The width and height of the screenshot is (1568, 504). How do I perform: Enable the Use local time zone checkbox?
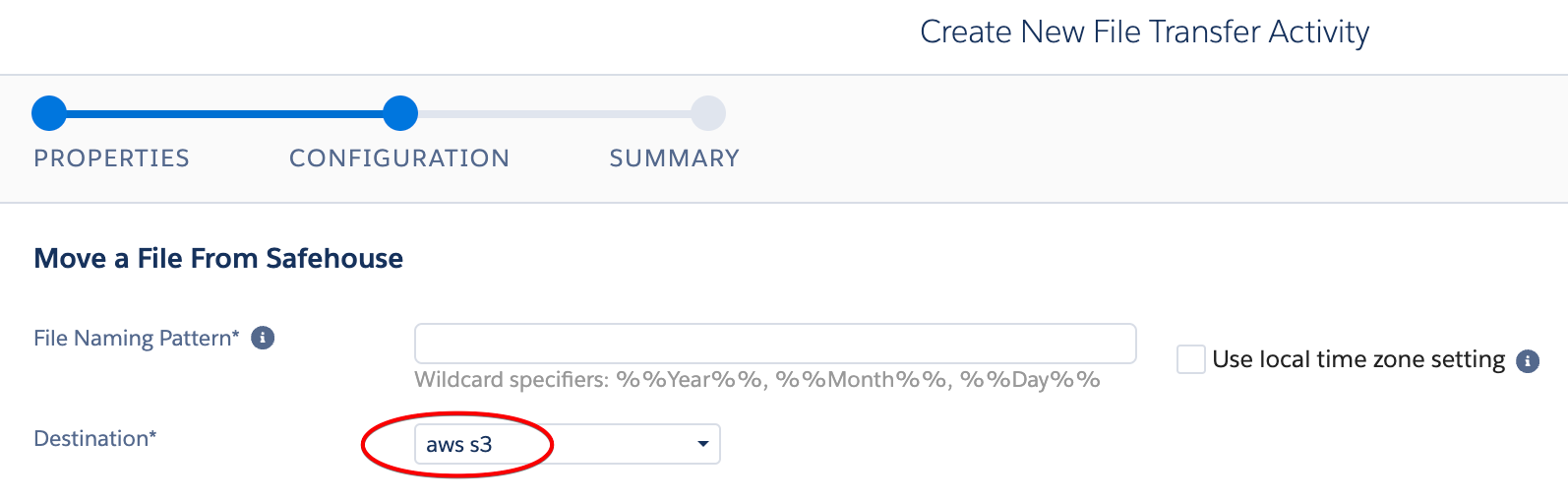[x=1191, y=359]
